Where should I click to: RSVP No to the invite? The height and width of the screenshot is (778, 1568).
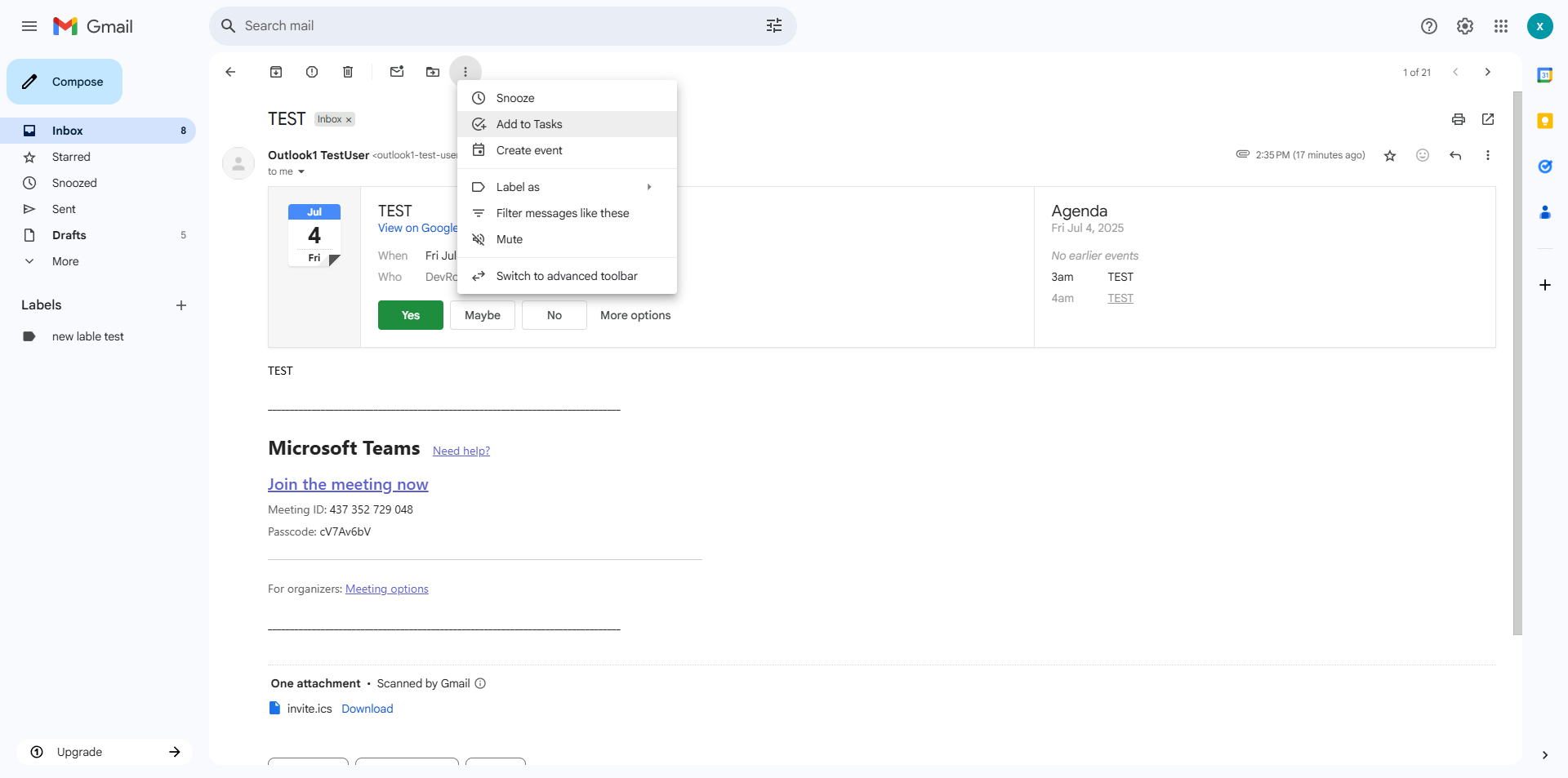(555, 315)
